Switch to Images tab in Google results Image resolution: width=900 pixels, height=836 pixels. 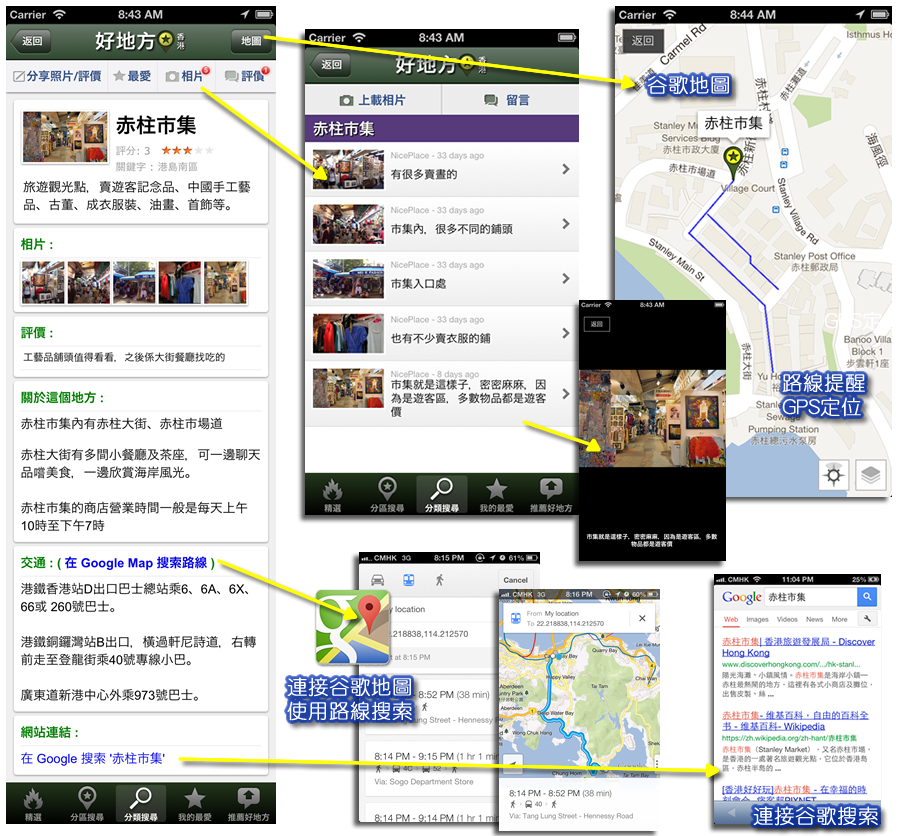coord(757,620)
